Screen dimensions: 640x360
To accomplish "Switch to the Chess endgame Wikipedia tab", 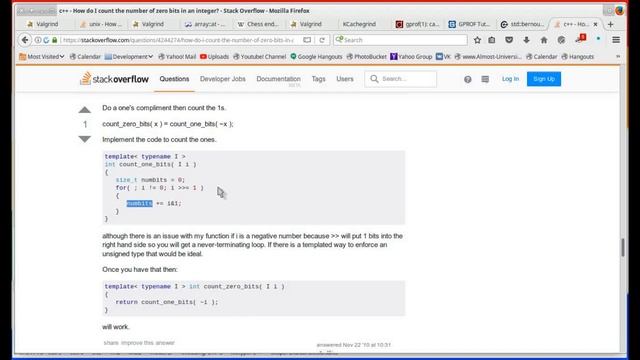I will coord(258,24).
